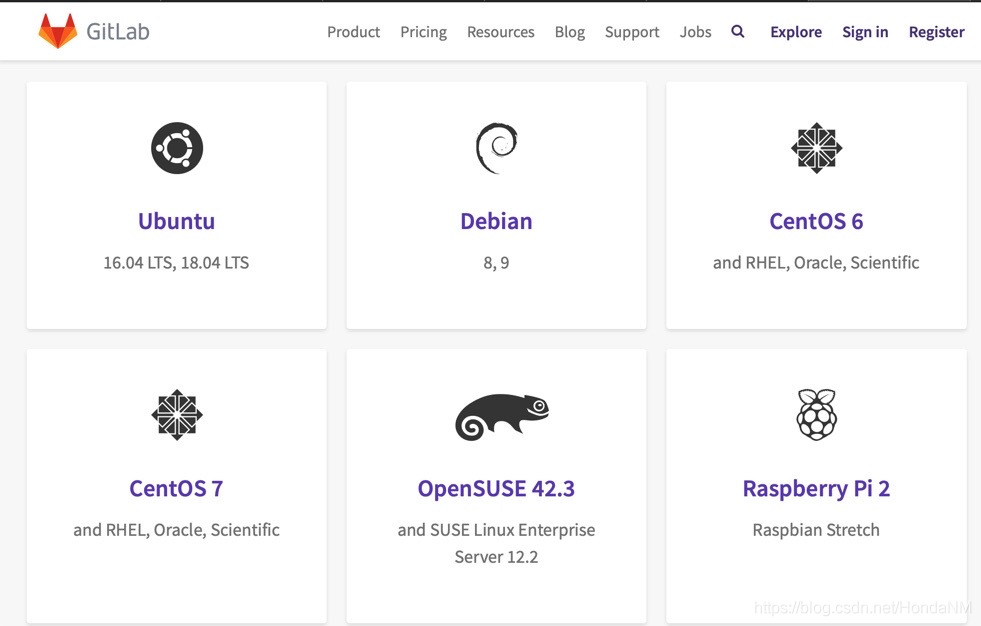This screenshot has height=626, width=981.
Task: Click the CentOS 7 logo icon
Action: [x=177, y=415]
